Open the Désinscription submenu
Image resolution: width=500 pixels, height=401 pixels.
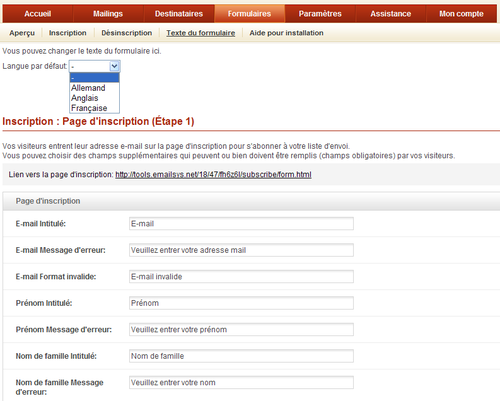click(x=127, y=33)
